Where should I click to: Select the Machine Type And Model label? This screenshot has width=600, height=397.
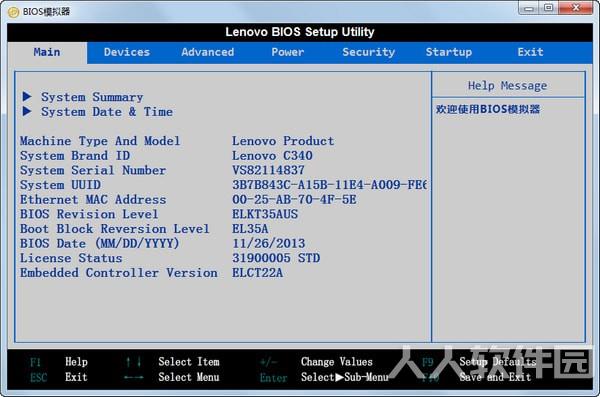click(100, 141)
